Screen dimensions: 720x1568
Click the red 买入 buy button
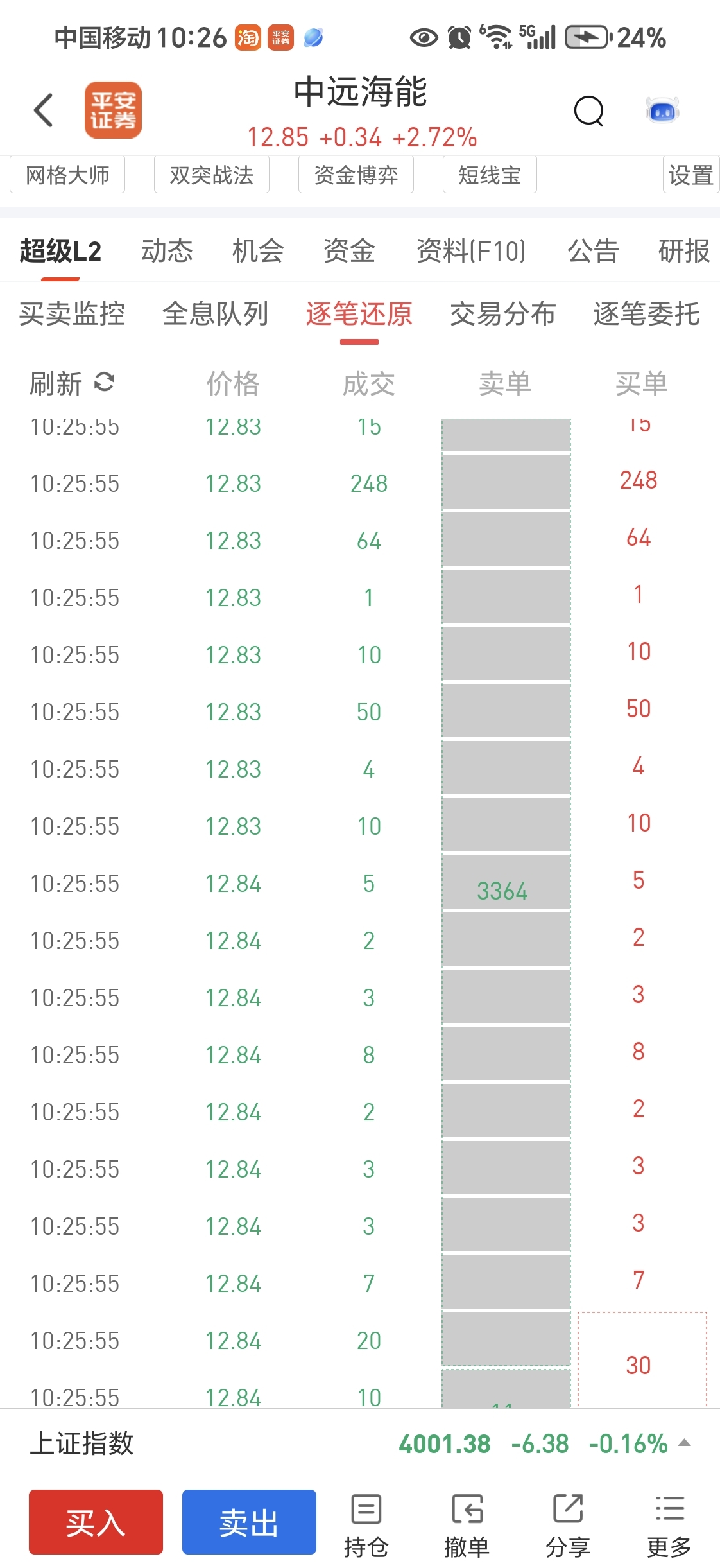[x=96, y=1522]
